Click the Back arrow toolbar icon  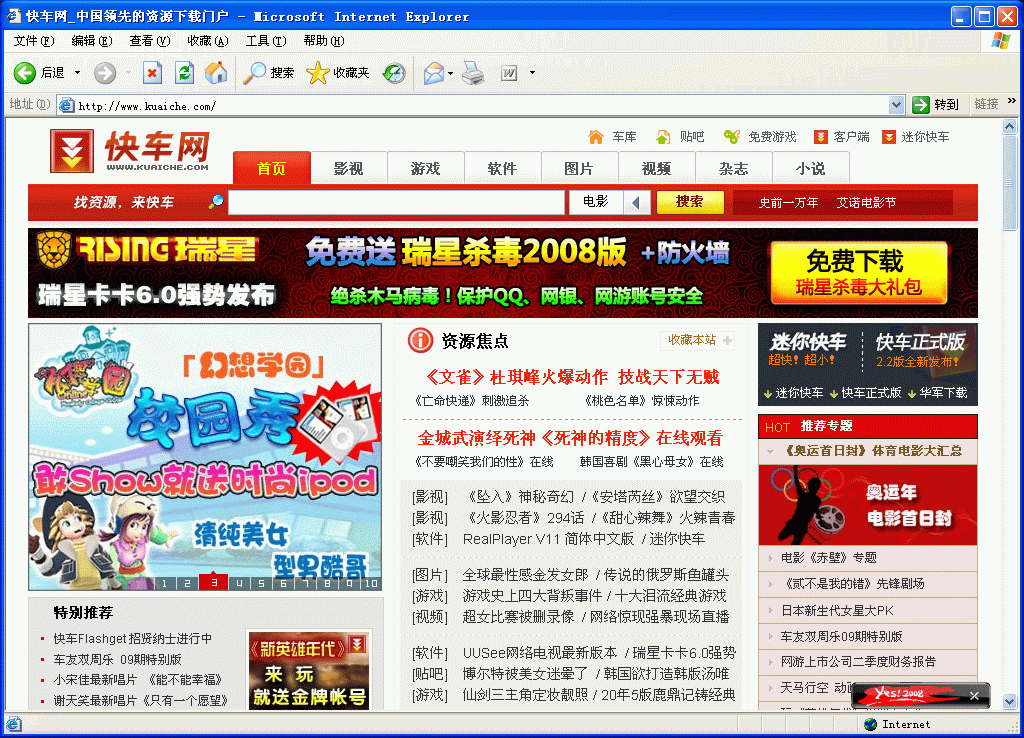coord(25,72)
